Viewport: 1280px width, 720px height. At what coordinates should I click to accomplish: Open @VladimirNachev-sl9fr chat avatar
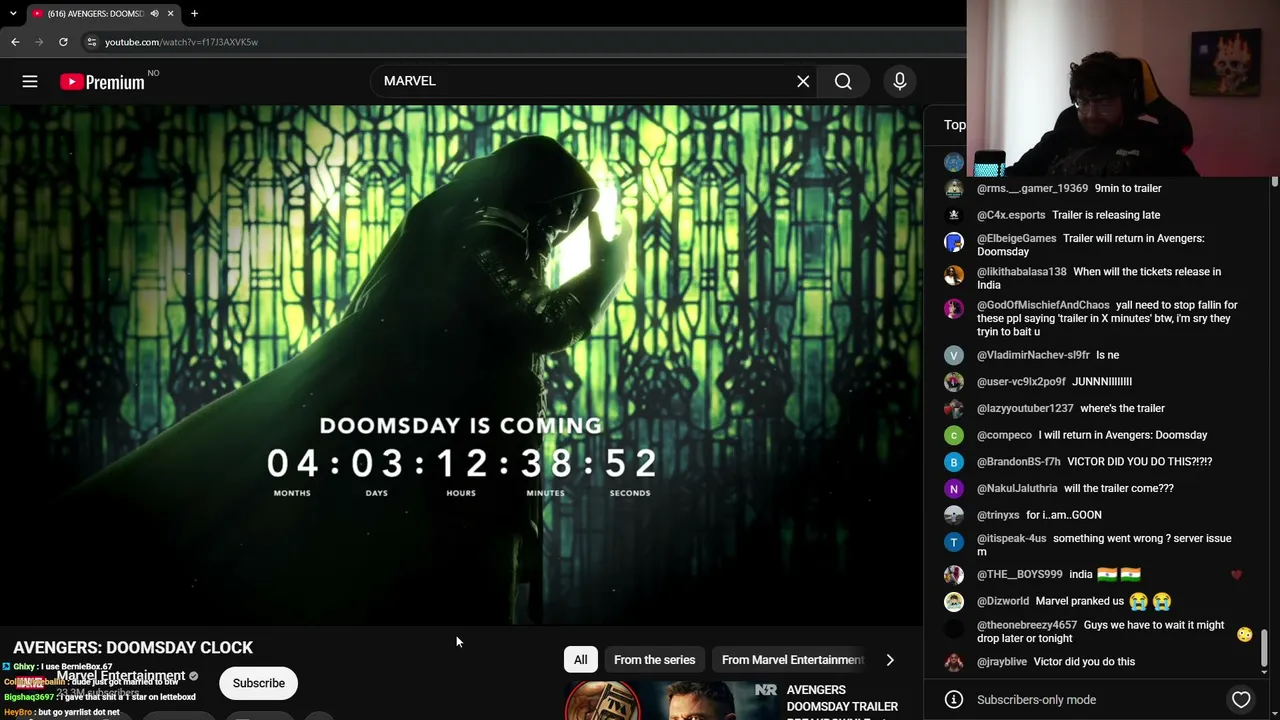point(954,355)
